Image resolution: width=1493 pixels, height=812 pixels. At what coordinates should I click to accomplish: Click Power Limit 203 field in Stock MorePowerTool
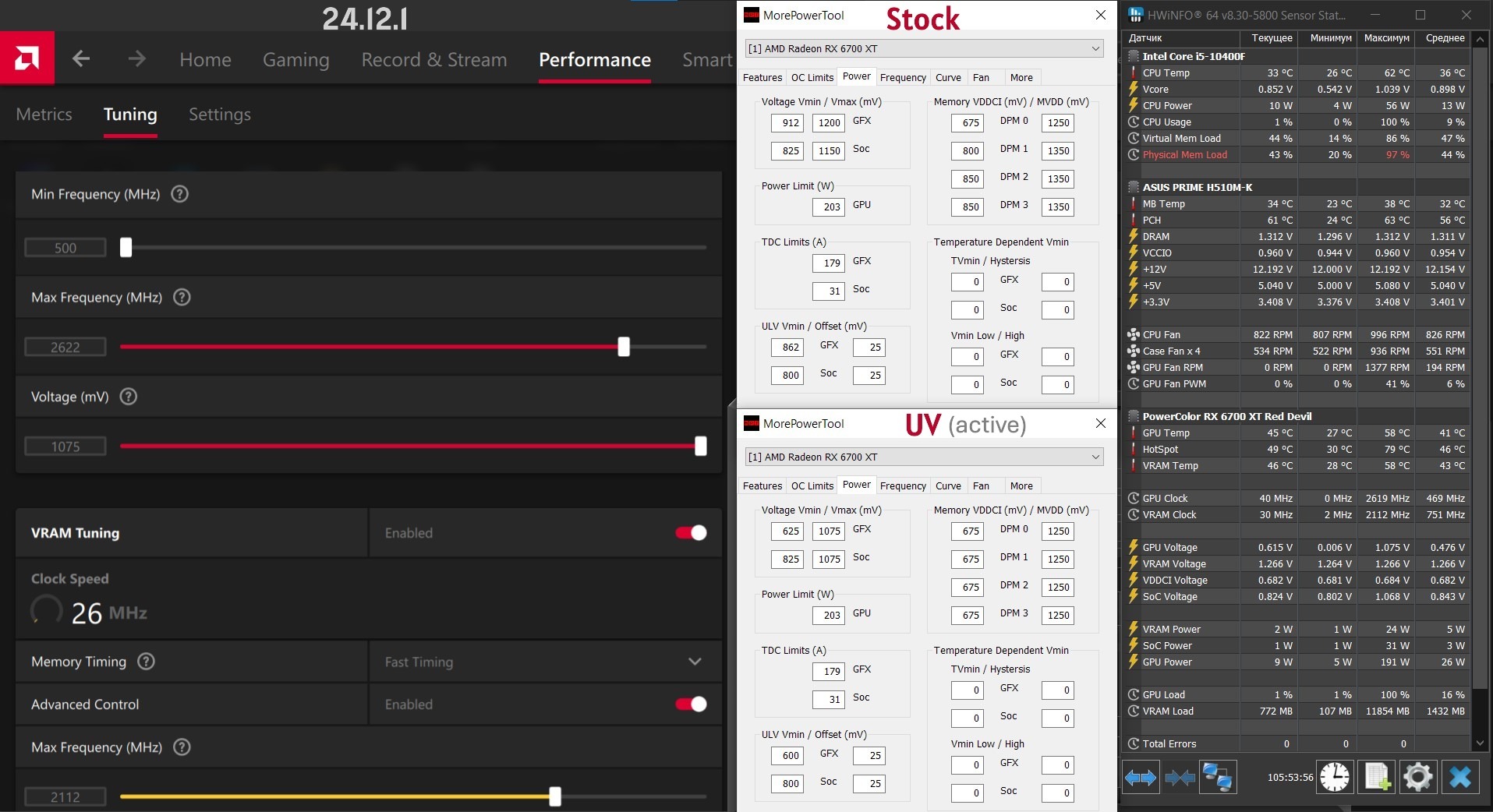tap(828, 207)
